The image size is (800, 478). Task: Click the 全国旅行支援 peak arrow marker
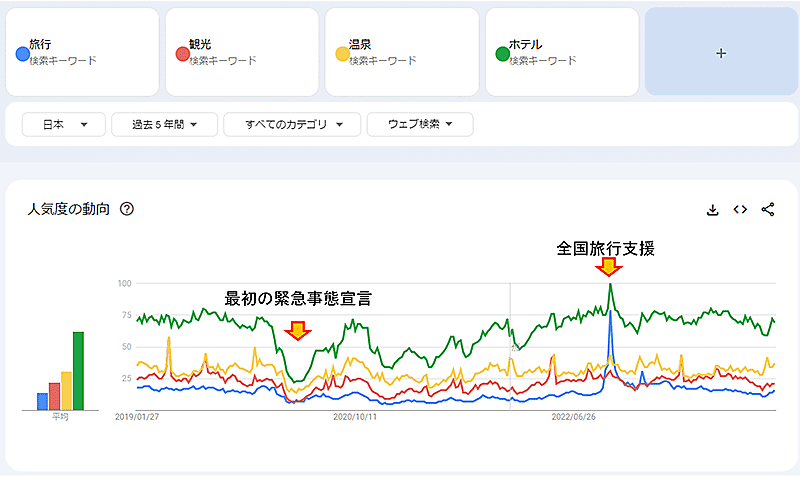tap(606, 267)
